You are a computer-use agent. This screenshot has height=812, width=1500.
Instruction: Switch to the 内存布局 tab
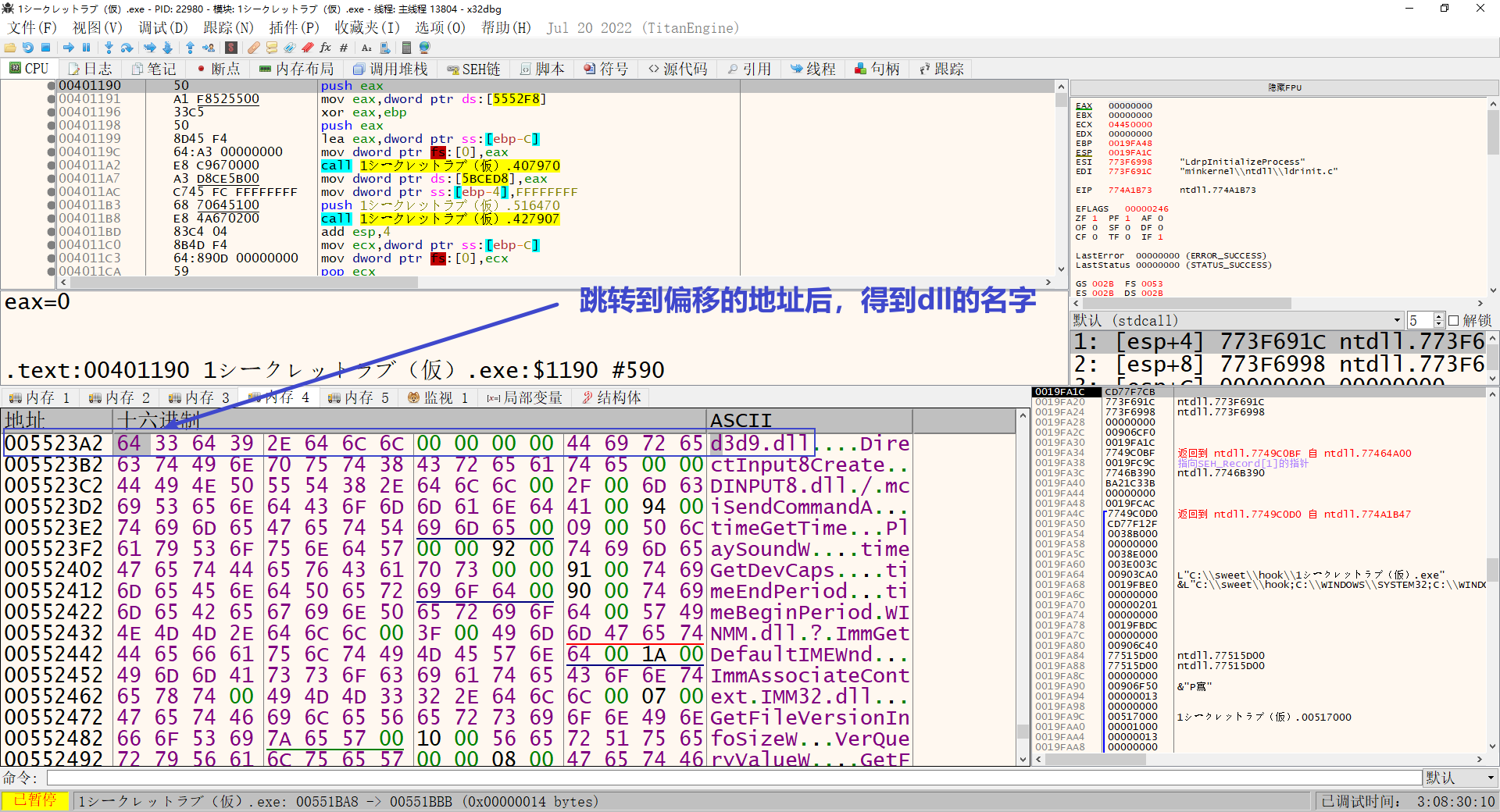(x=296, y=69)
